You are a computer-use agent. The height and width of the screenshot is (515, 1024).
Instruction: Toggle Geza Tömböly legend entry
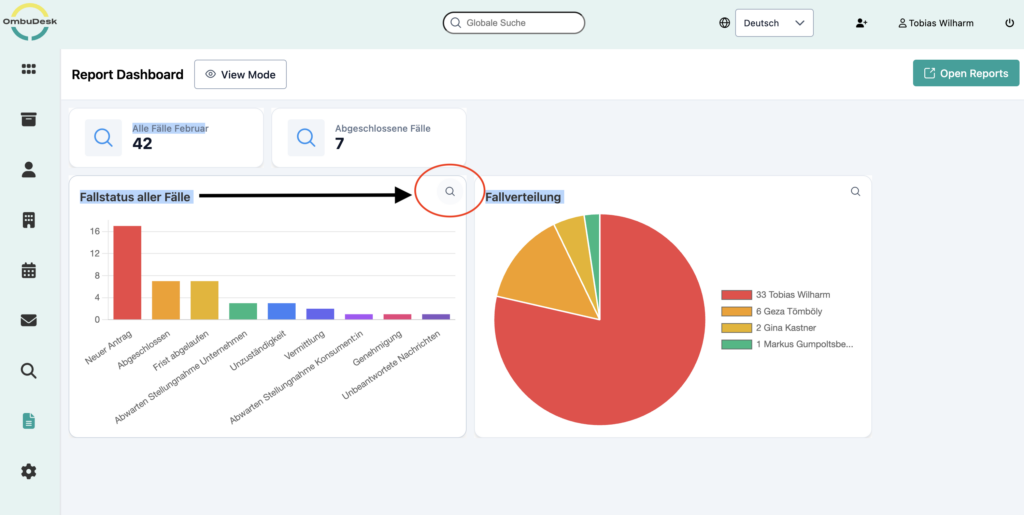(x=787, y=312)
